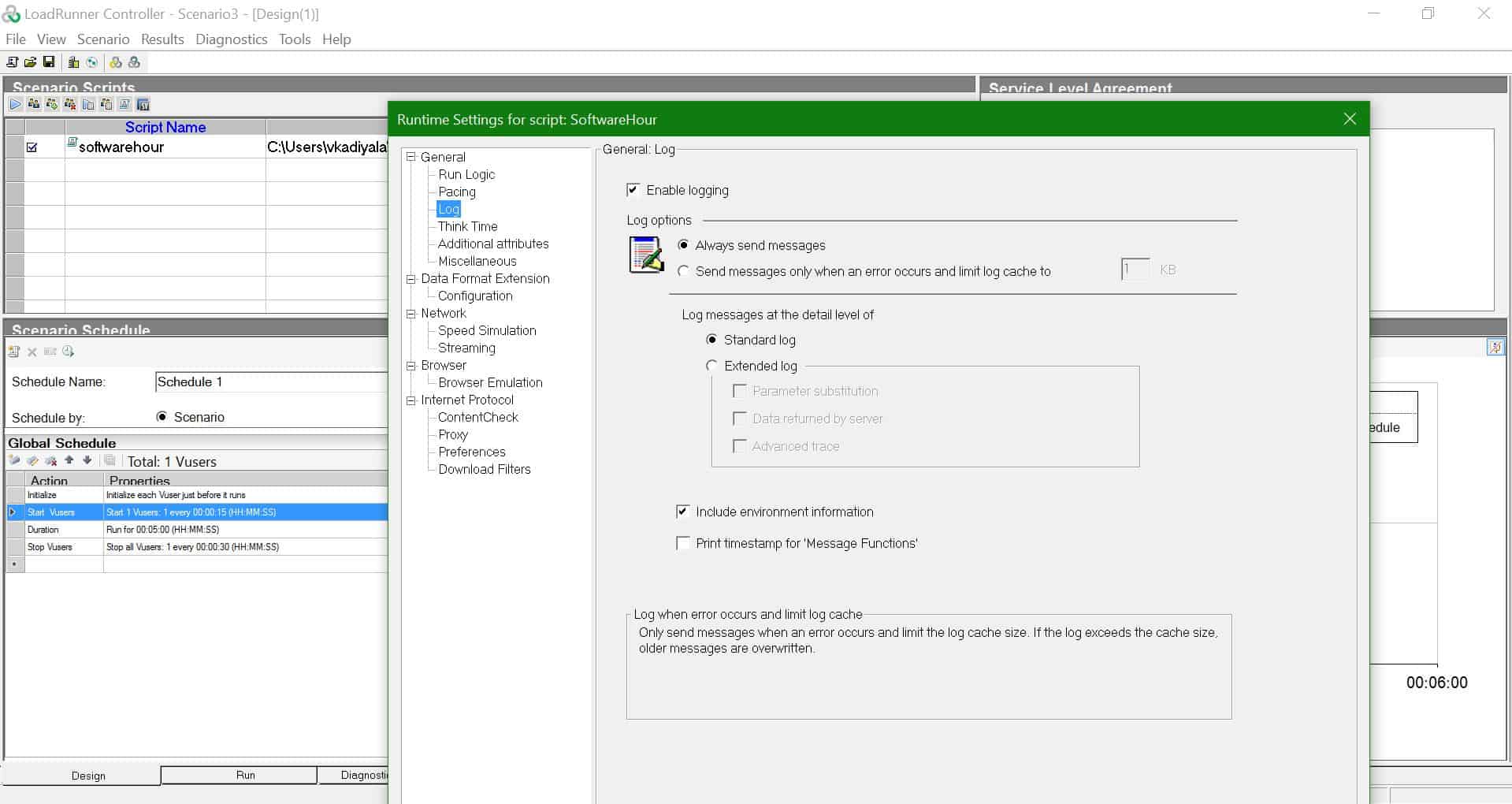
Task: Open Scenario menu
Action: 103,39
